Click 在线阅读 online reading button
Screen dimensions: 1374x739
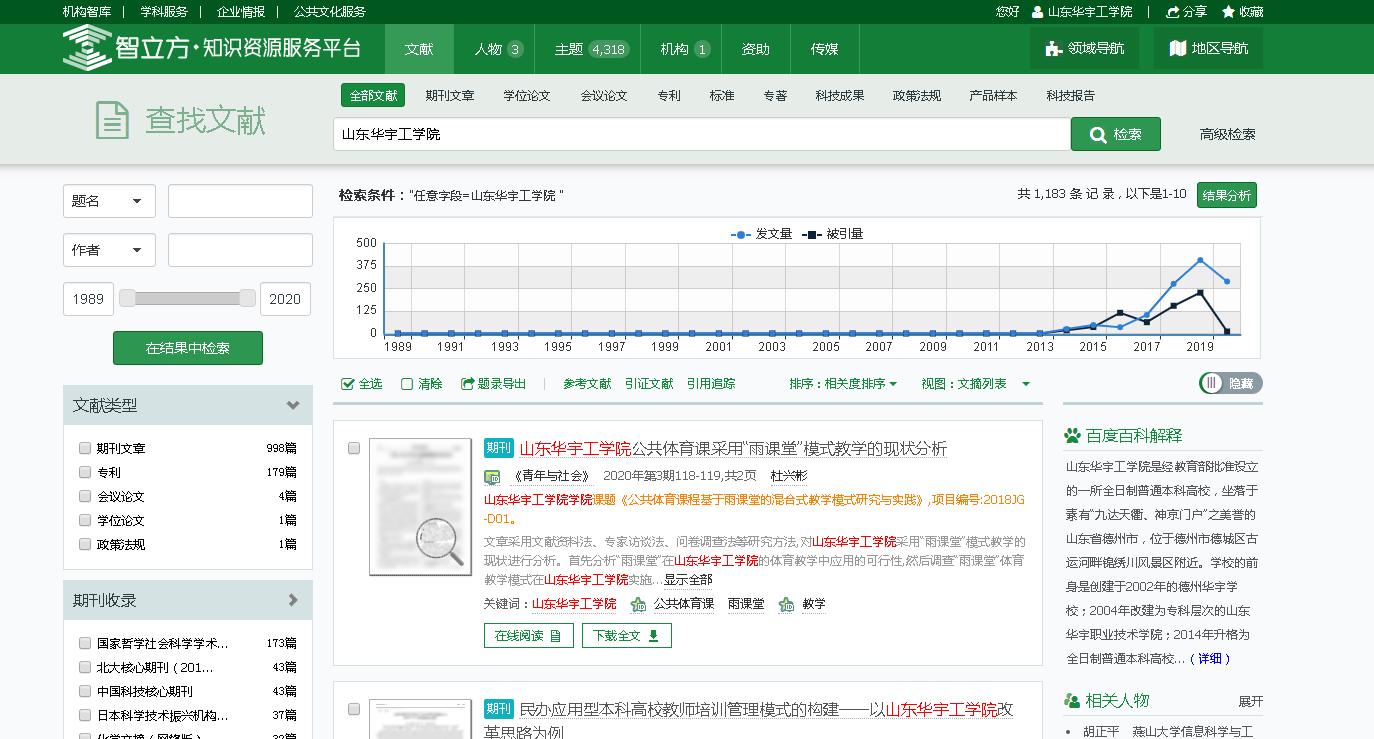point(529,636)
